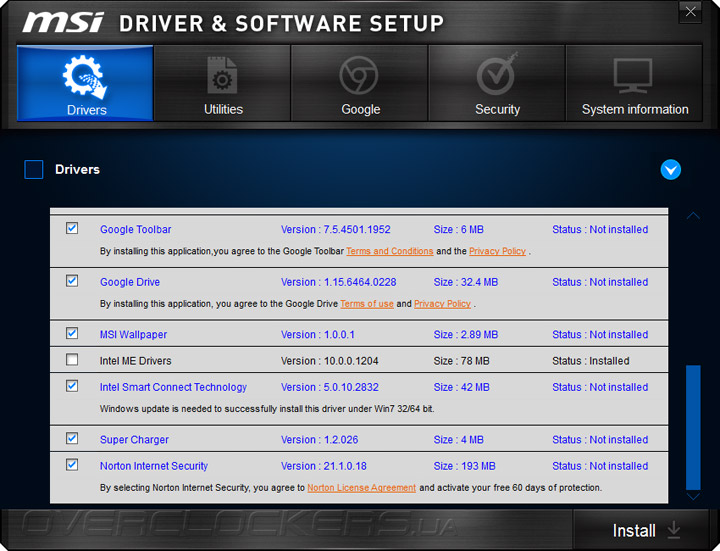
Task: Click the Utilities document gear icon
Action: click(222, 77)
